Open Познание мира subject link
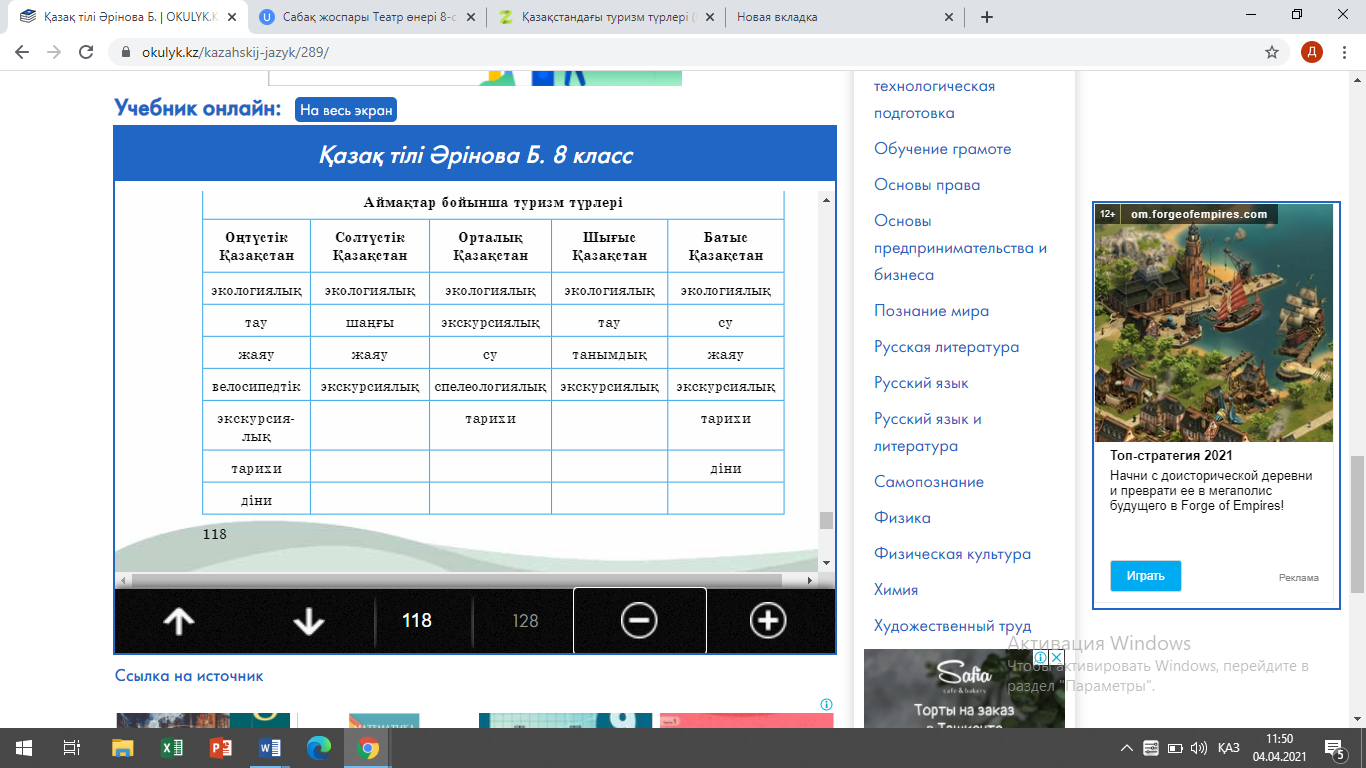This screenshot has height=768, width=1366. point(931,311)
